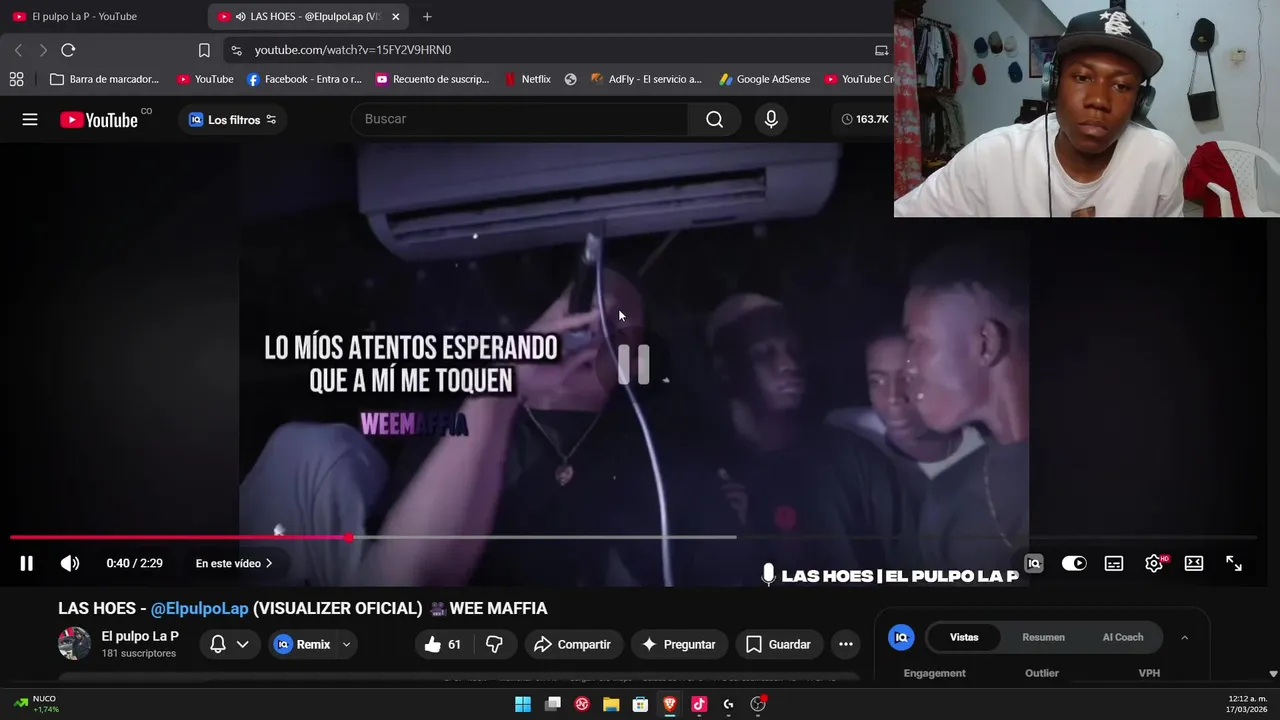Click the vidIQ logo in side panel
Screen dimensions: 1280x720
[901, 637]
